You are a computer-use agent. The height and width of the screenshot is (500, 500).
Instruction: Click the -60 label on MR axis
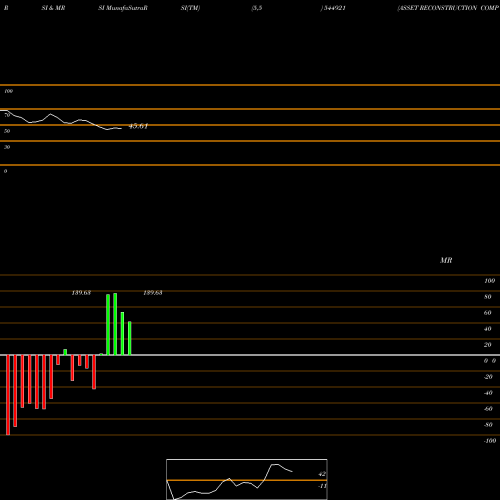488,409
